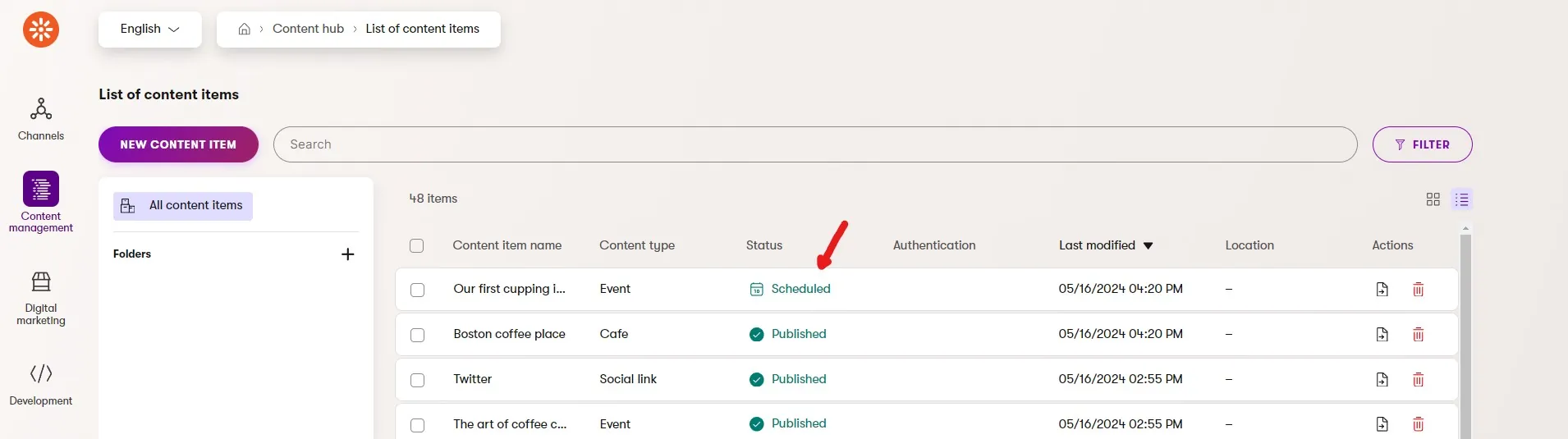The height and width of the screenshot is (439, 1568).
Task: Open the Channels section in sidebar
Action: click(x=40, y=119)
